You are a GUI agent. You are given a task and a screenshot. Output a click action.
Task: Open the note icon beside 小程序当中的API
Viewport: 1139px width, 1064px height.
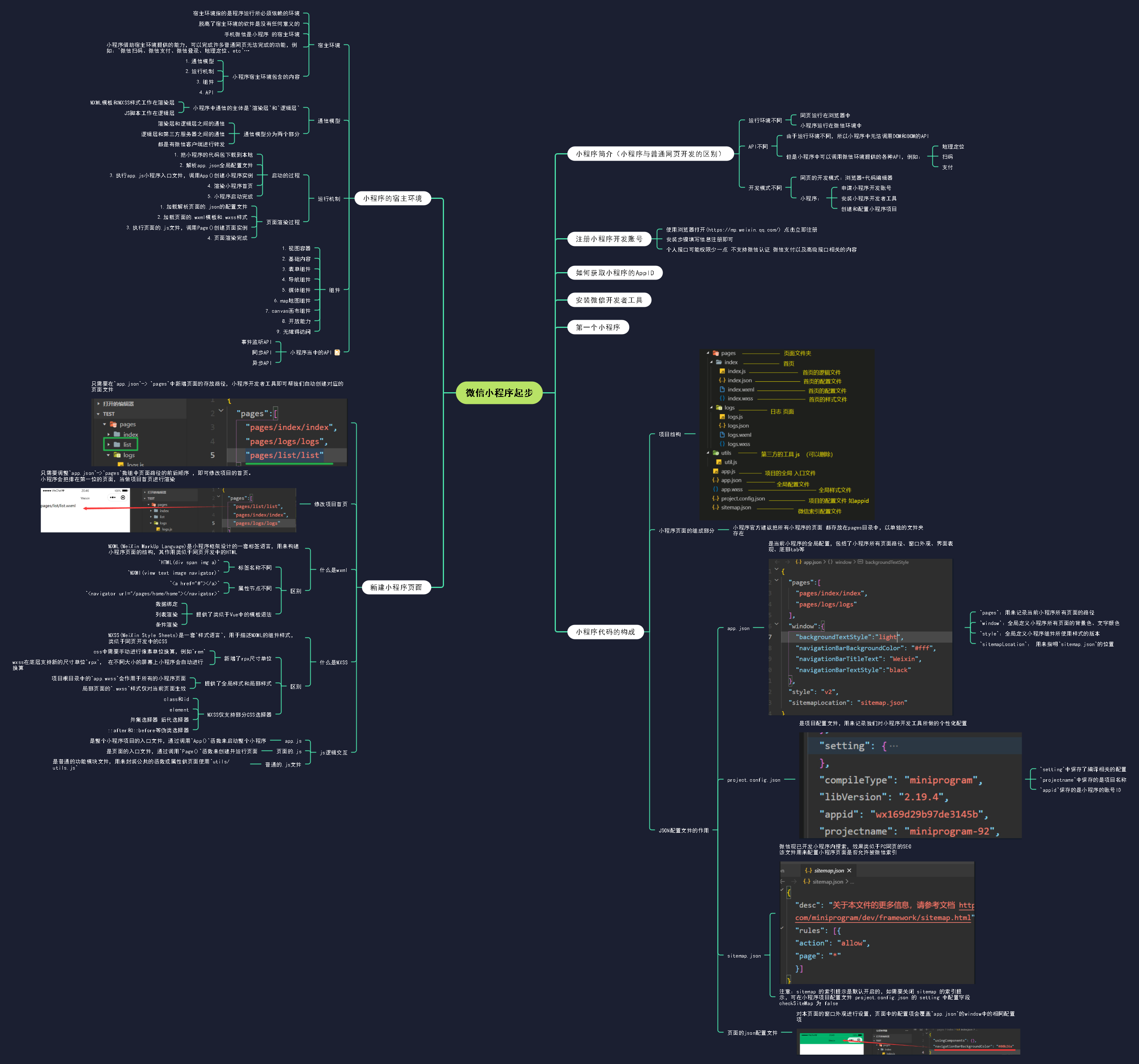[337, 352]
